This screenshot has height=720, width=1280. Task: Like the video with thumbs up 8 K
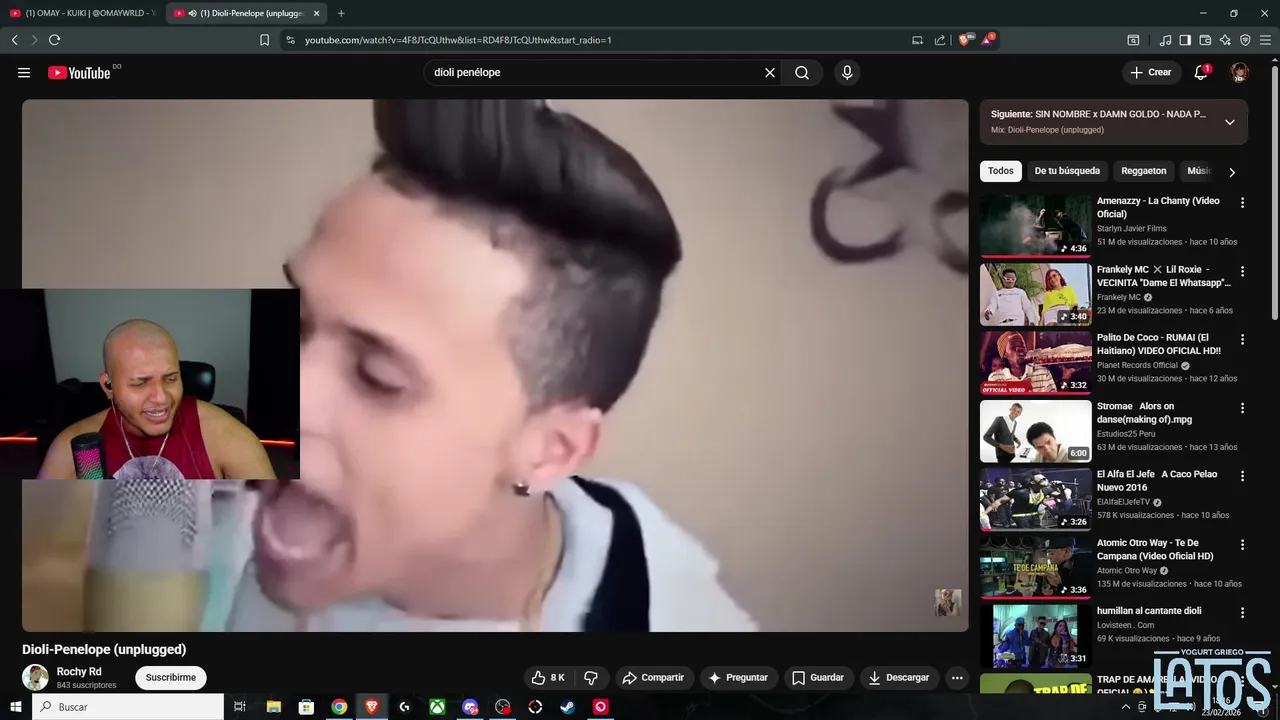548,678
